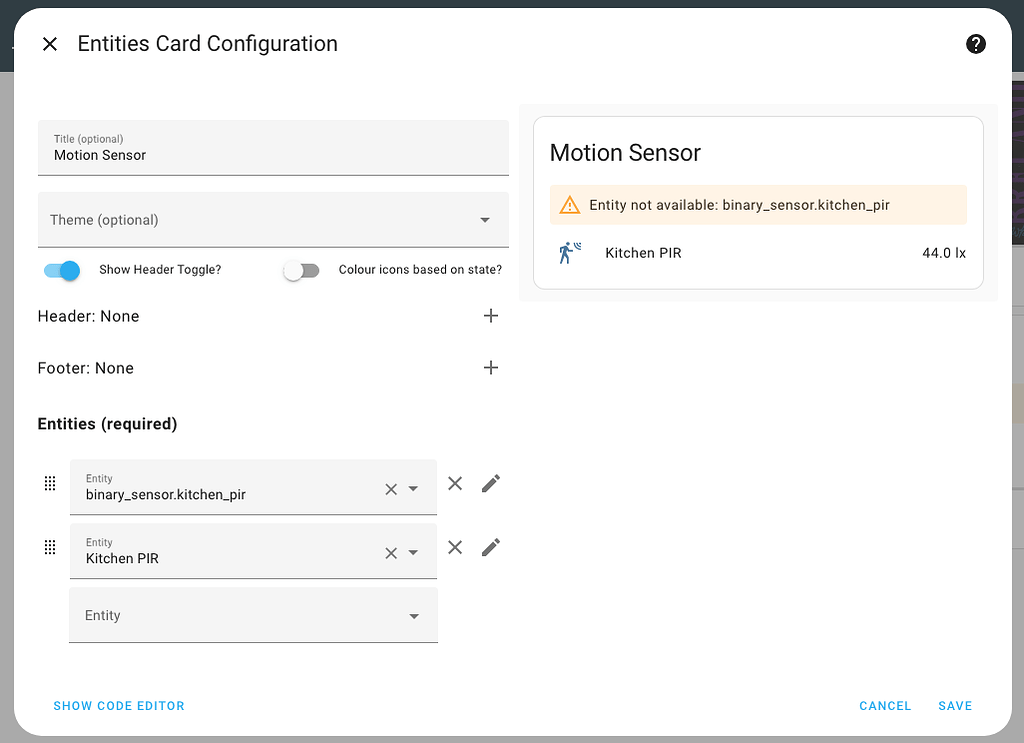Add a Header with the plus icon
The image size is (1024, 743).
pos(491,316)
